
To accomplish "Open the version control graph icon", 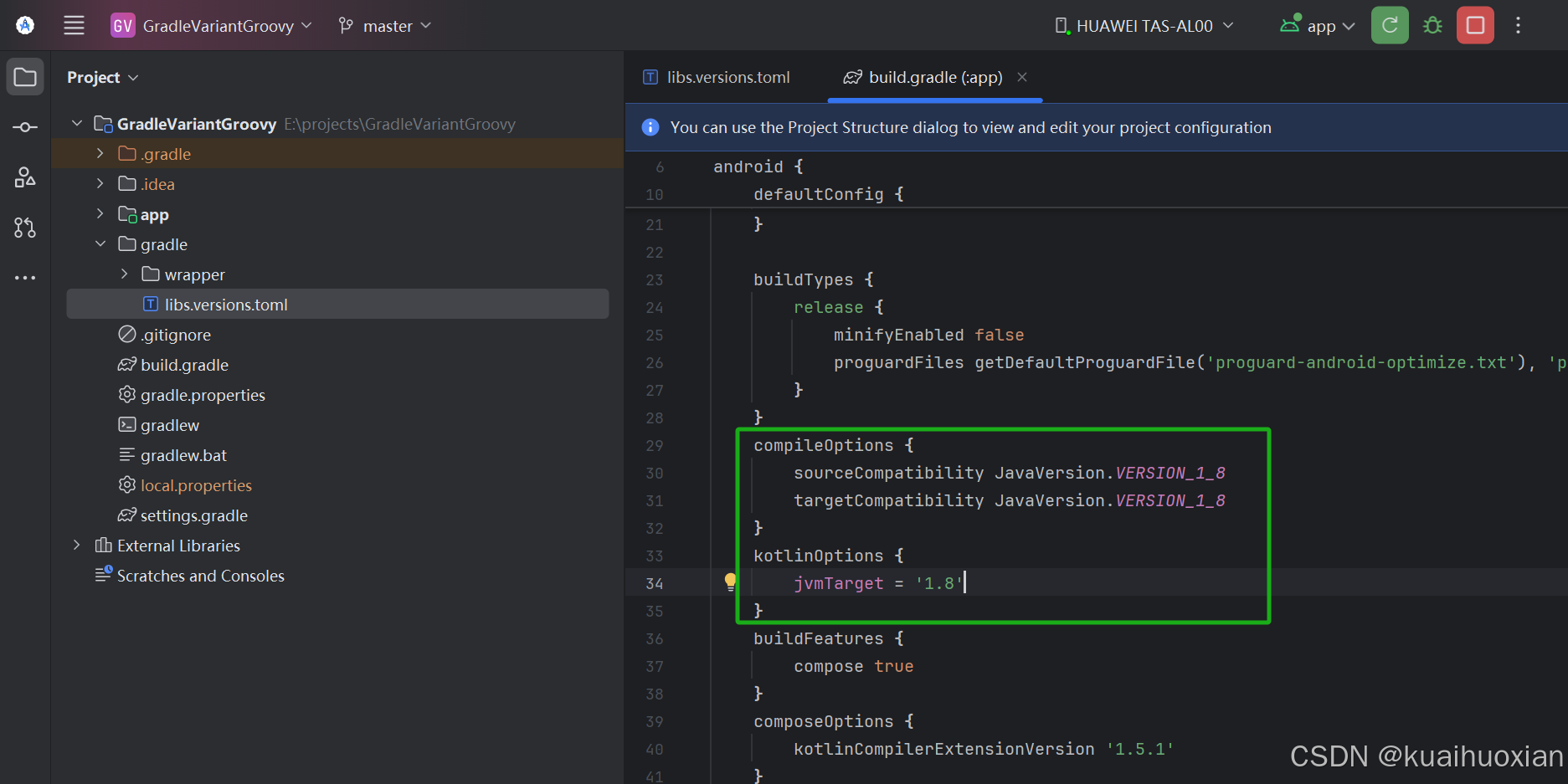I will click(x=24, y=227).
